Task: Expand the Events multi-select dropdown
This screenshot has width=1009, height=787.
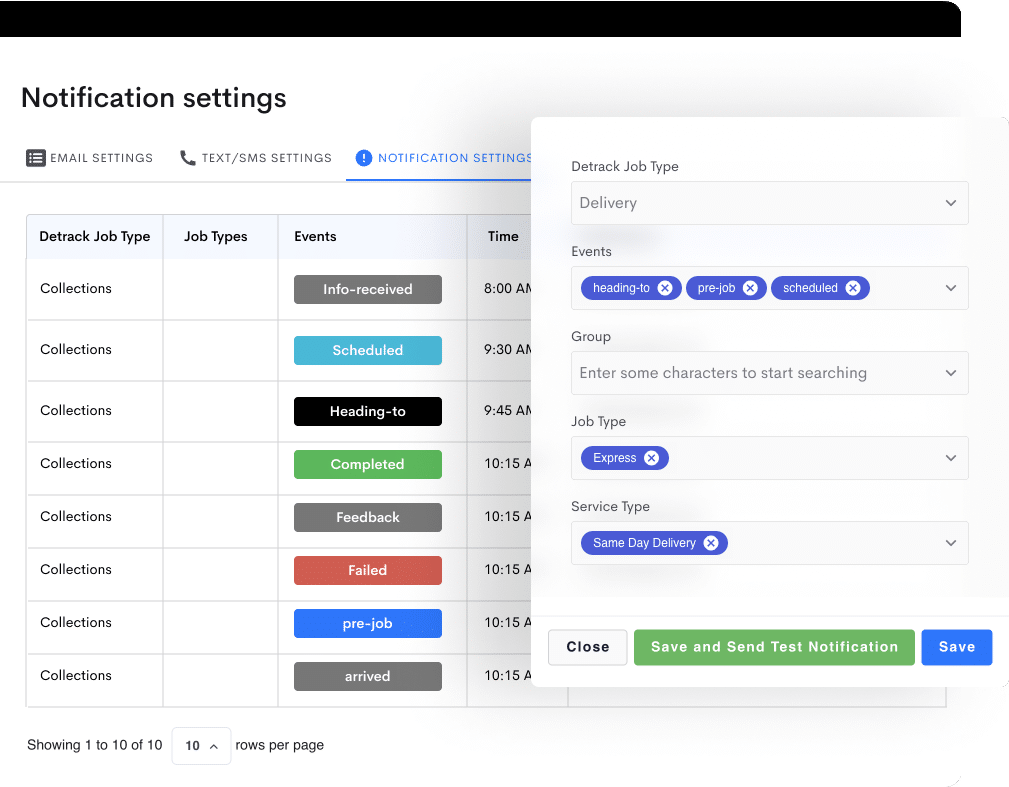Action: point(950,288)
